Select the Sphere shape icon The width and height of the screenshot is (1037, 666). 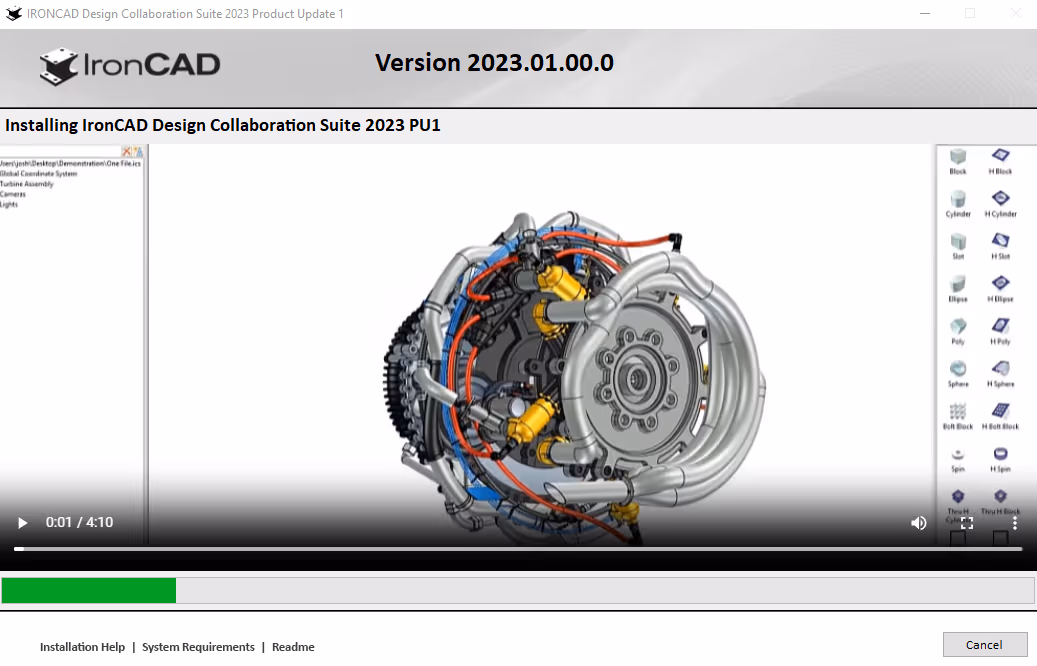pyautogui.click(x=958, y=368)
